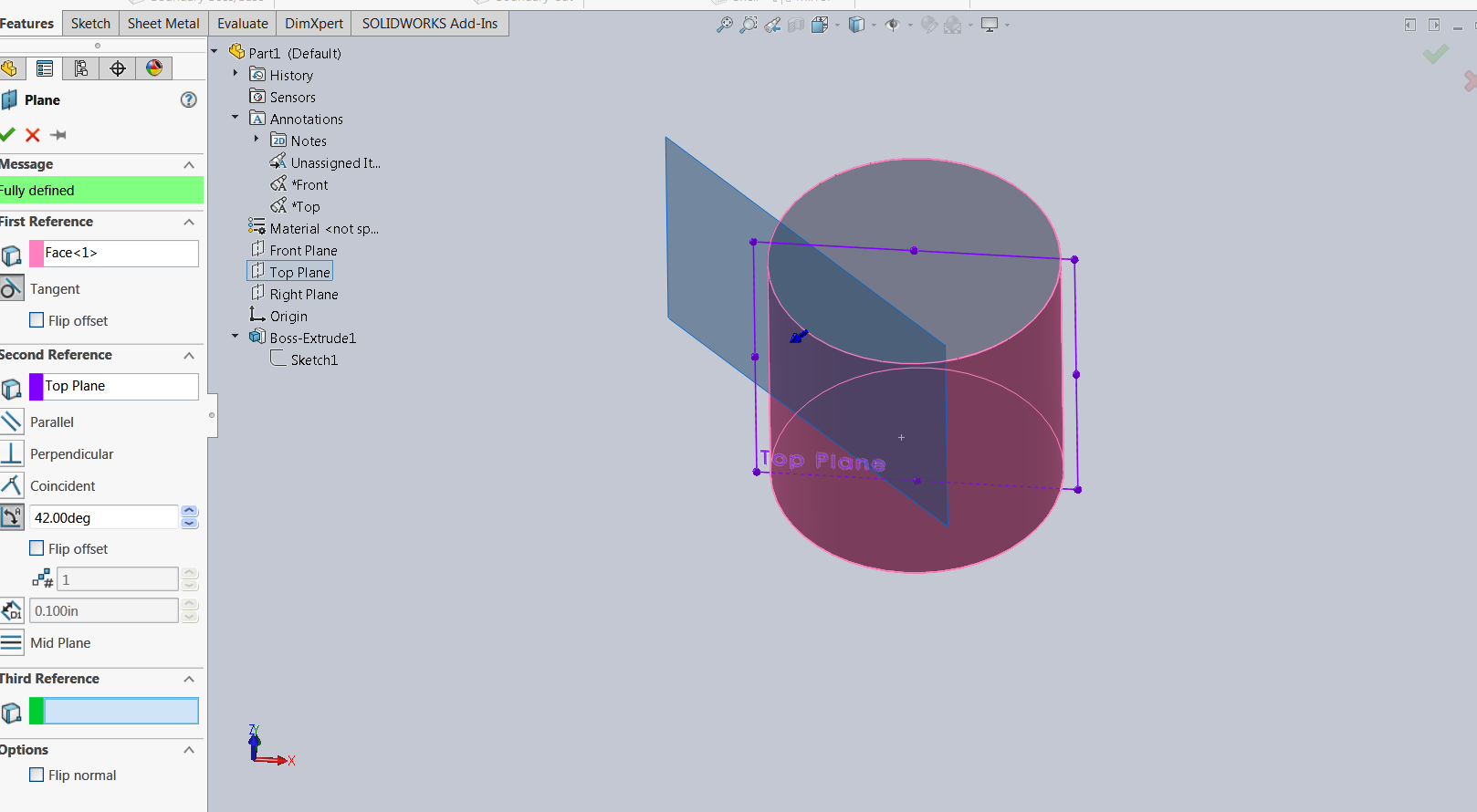Enable Flip offset under First Reference
Screen dimensions: 1477x812
37,320
